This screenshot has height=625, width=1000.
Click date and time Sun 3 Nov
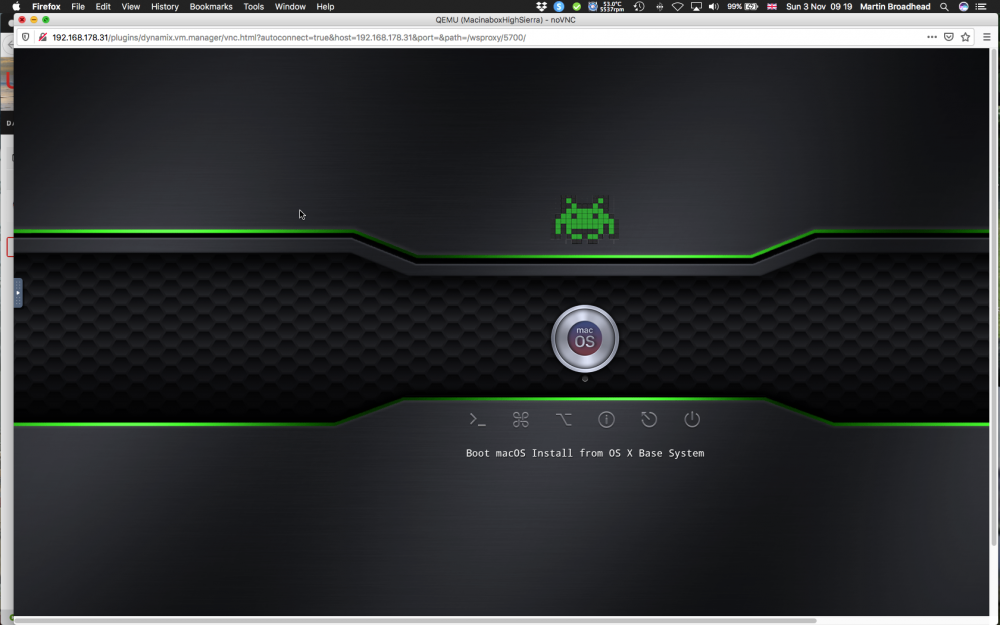(x=819, y=6)
